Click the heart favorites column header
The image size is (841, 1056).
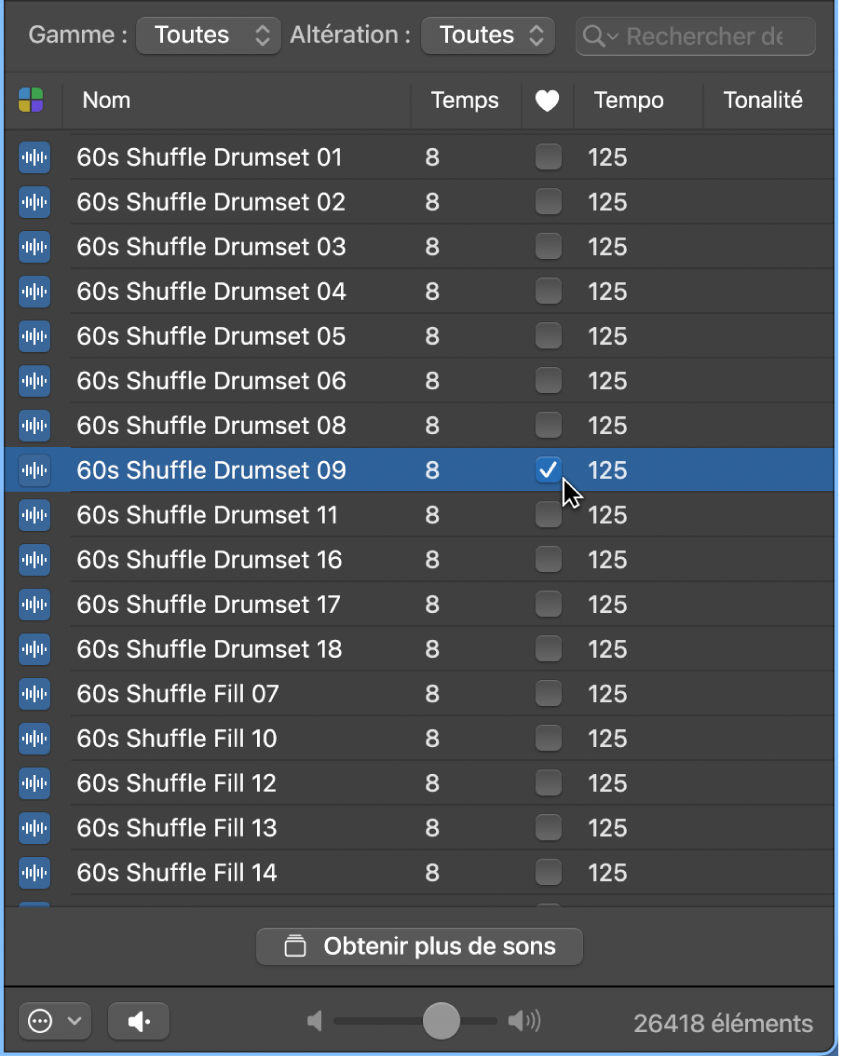tap(547, 100)
